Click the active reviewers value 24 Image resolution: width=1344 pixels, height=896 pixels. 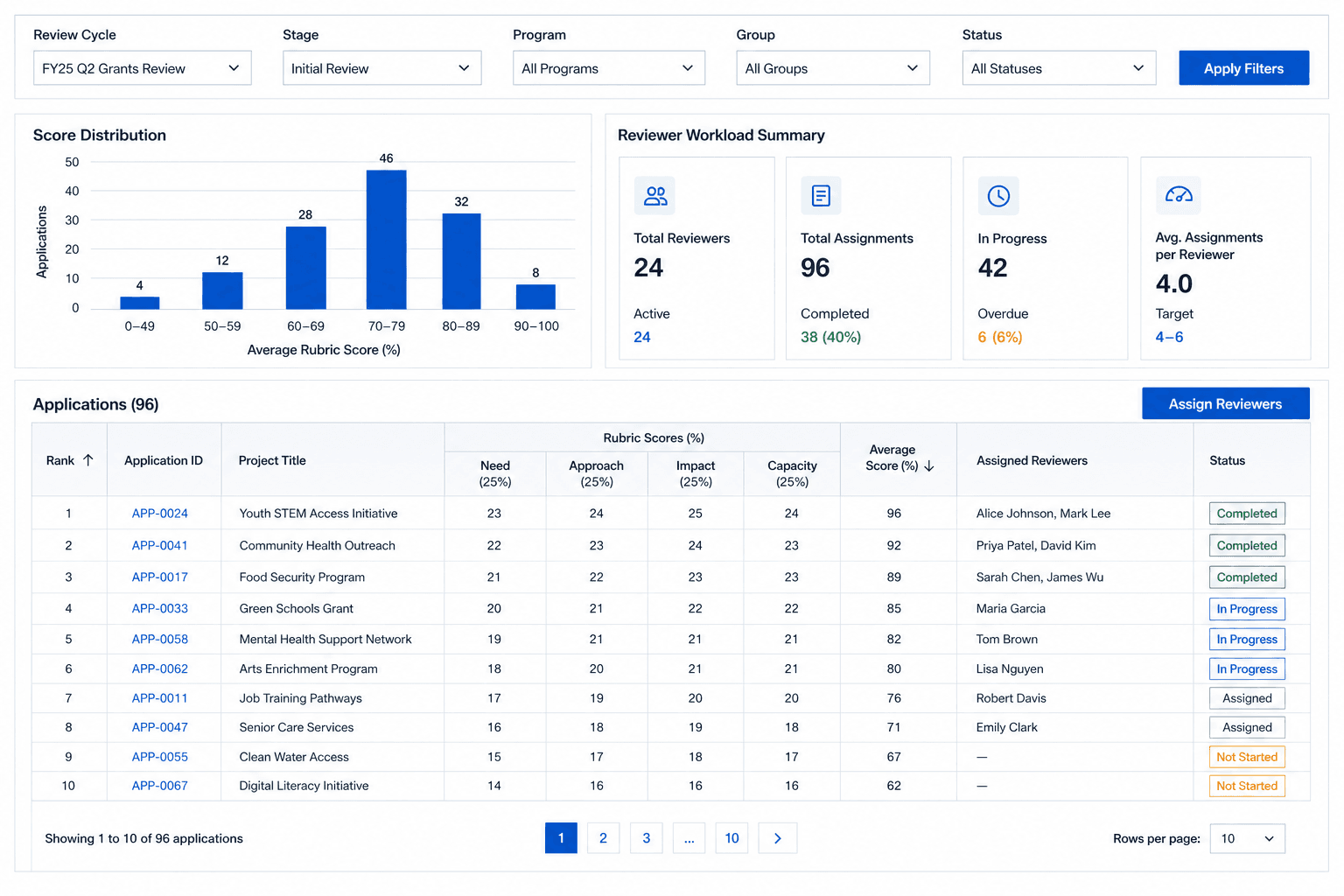(x=642, y=337)
